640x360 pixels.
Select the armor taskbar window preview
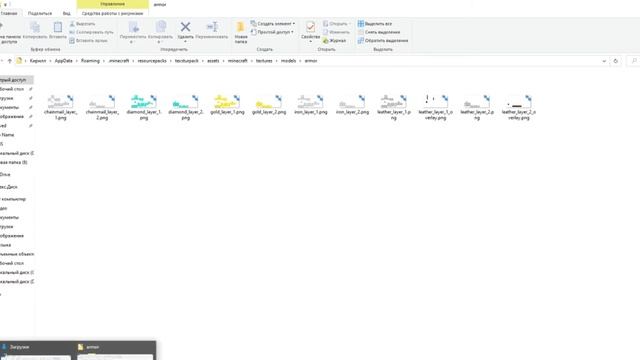tap(116, 351)
